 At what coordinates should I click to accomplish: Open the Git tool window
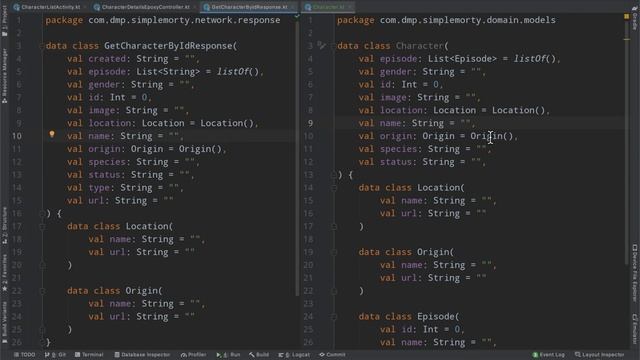tap(55, 355)
